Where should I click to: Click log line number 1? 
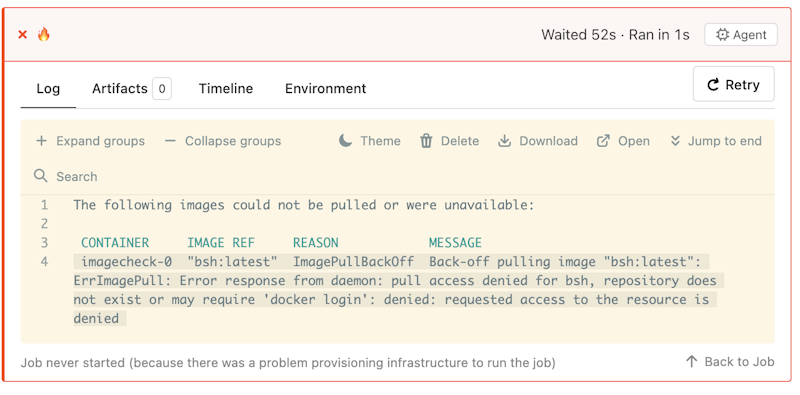[44, 205]
